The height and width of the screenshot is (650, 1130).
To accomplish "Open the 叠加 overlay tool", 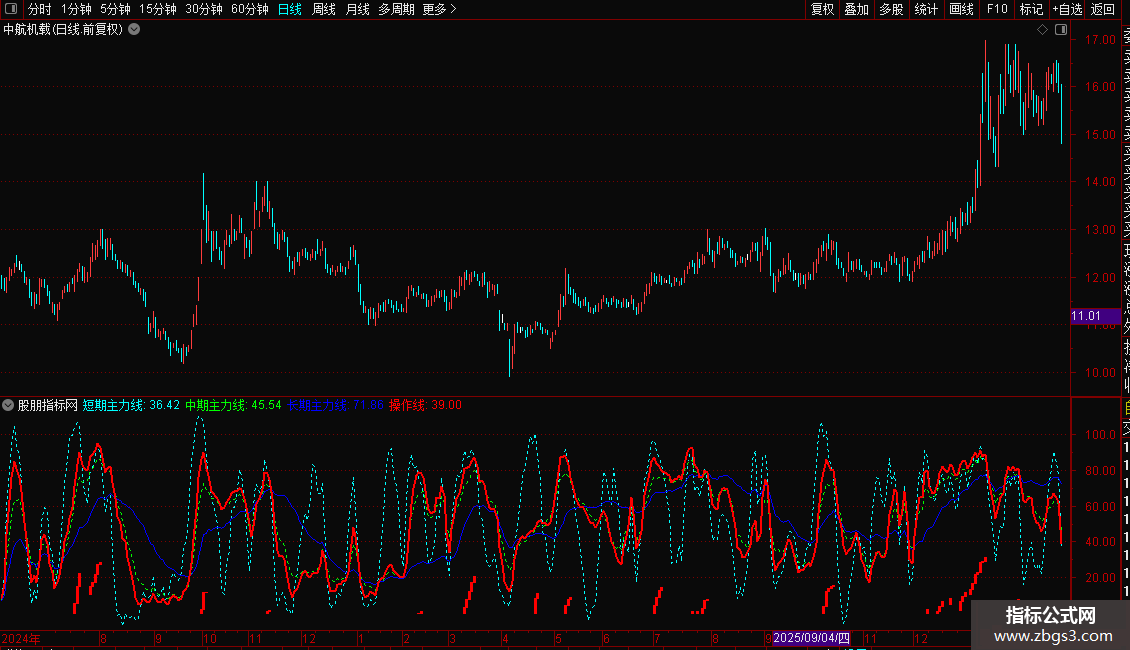I will coord(856,9).
